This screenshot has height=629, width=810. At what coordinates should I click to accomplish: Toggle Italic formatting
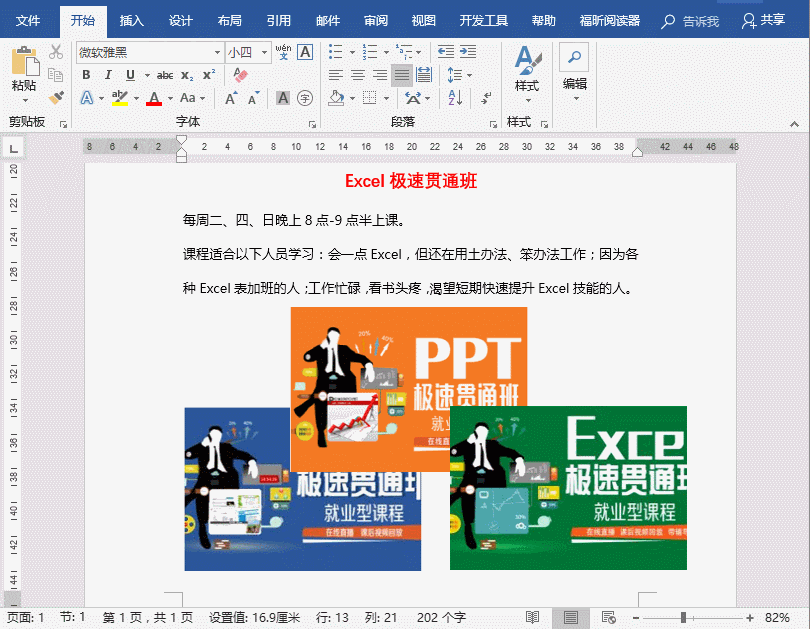pos(108,75)
